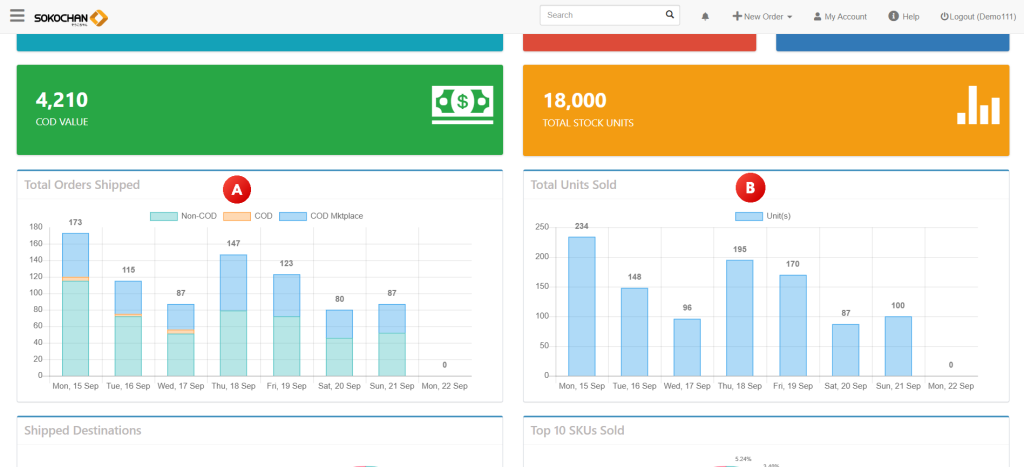This screenshot has height=467, width=1024.
Task: Click the COD value money icon
Action: point(462,105)
